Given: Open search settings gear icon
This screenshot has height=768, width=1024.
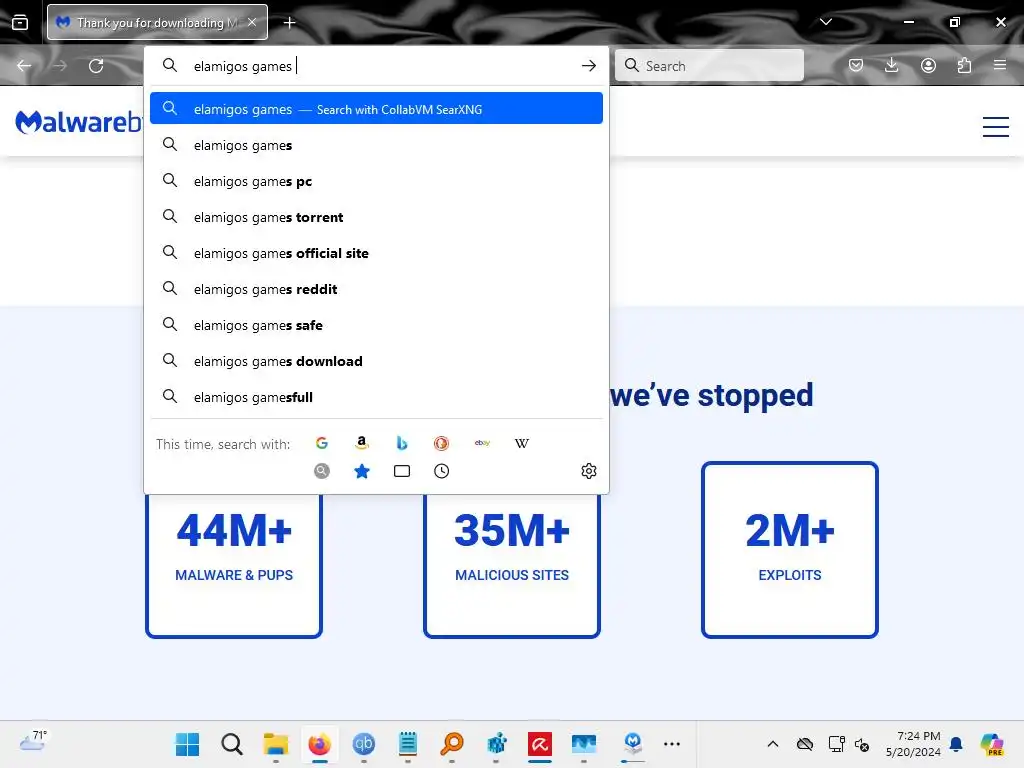Looking at the screenshot, I should coord(588,471).
